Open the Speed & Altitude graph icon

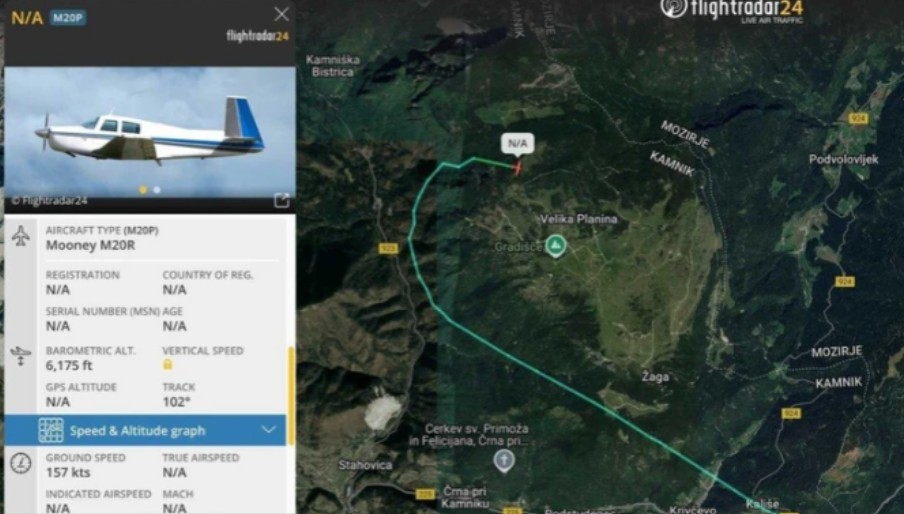[x=51, y=430]
